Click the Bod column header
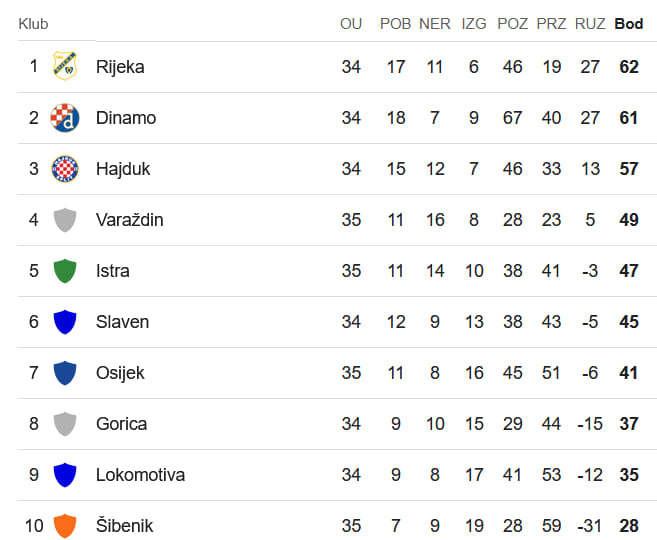 [629, 24]
